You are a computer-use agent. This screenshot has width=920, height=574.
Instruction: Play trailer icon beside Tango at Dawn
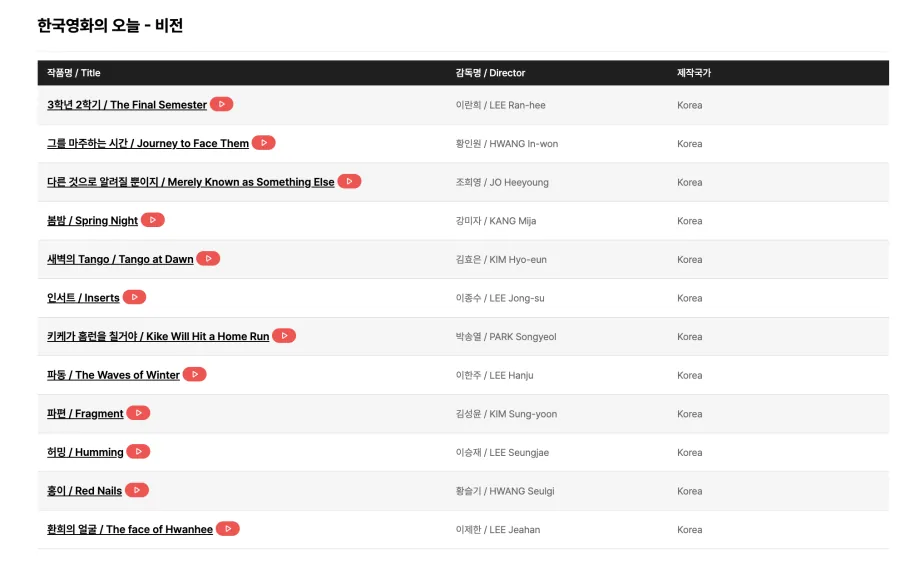(x=208, y=259)
